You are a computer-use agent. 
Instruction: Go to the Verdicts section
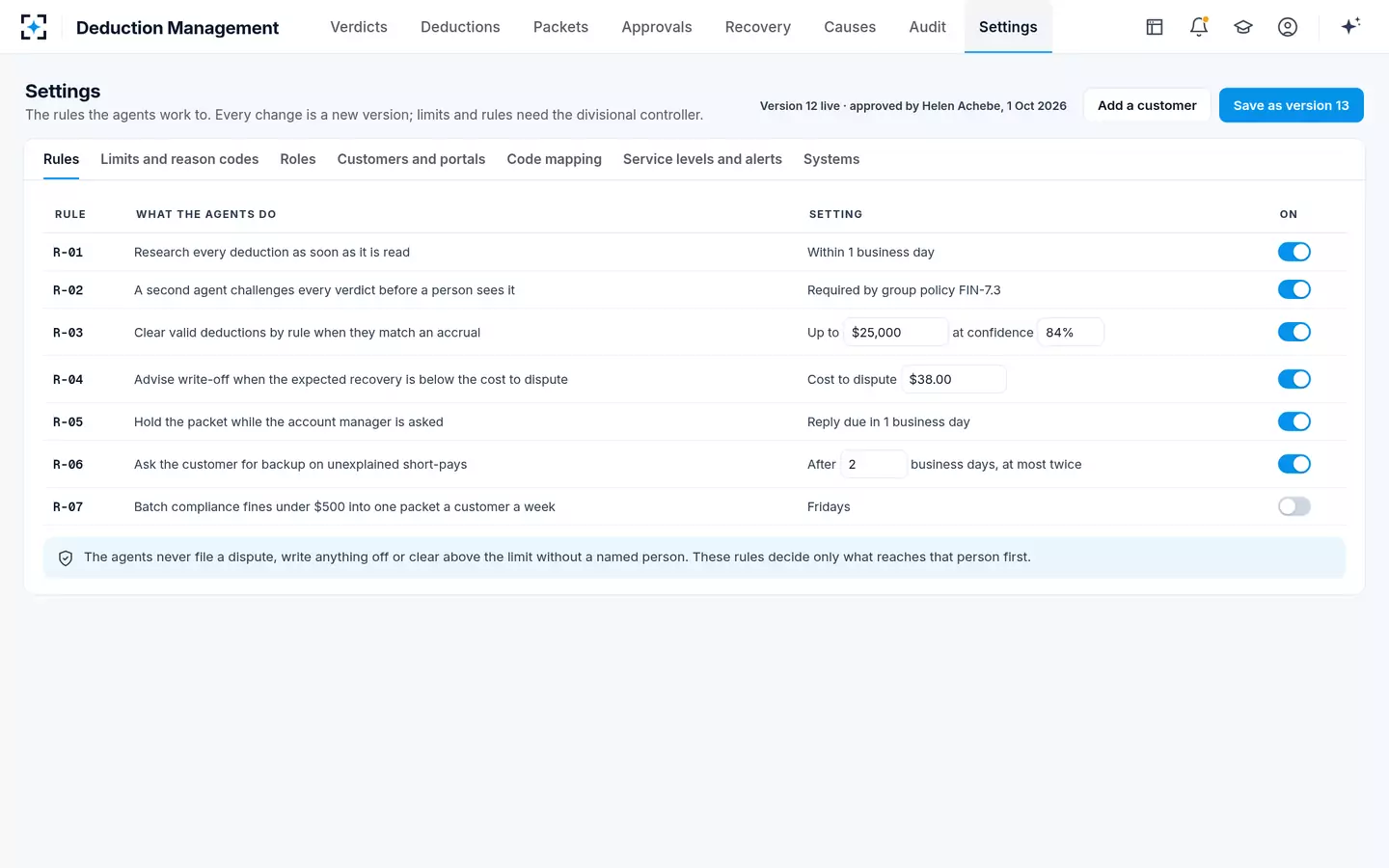coord(359,27)
